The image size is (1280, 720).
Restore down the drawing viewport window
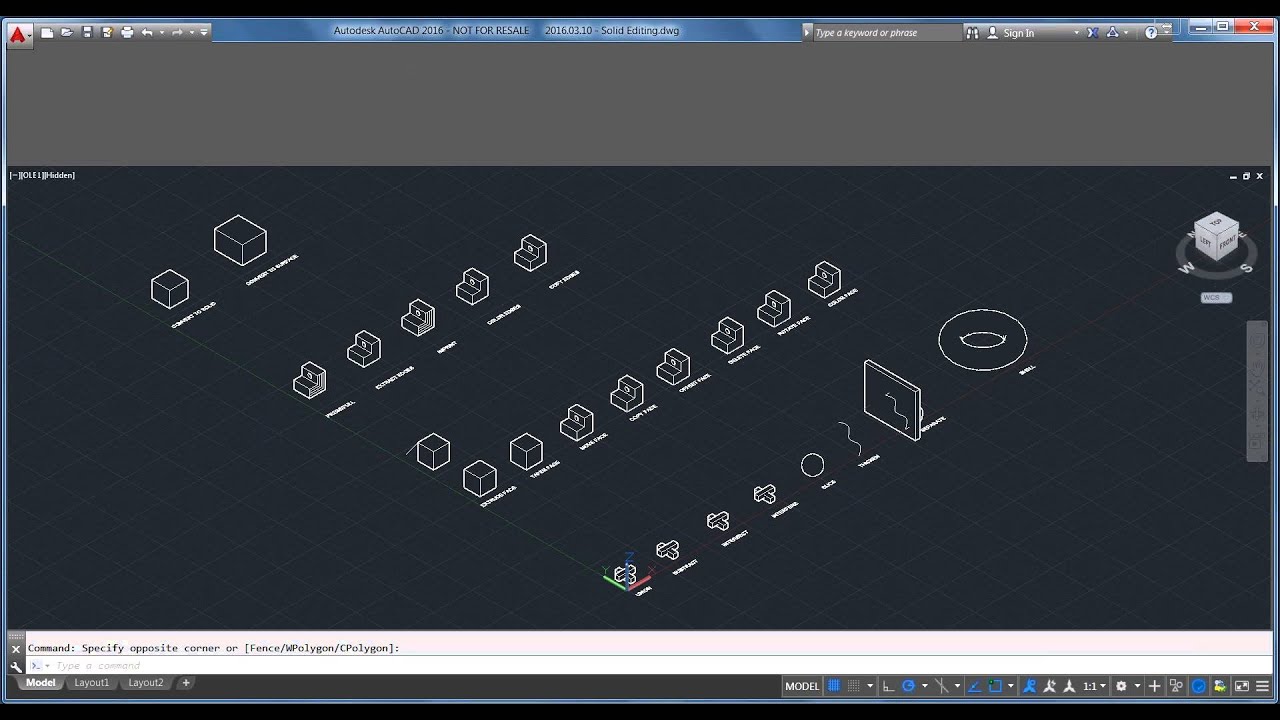click(1246, 176)
